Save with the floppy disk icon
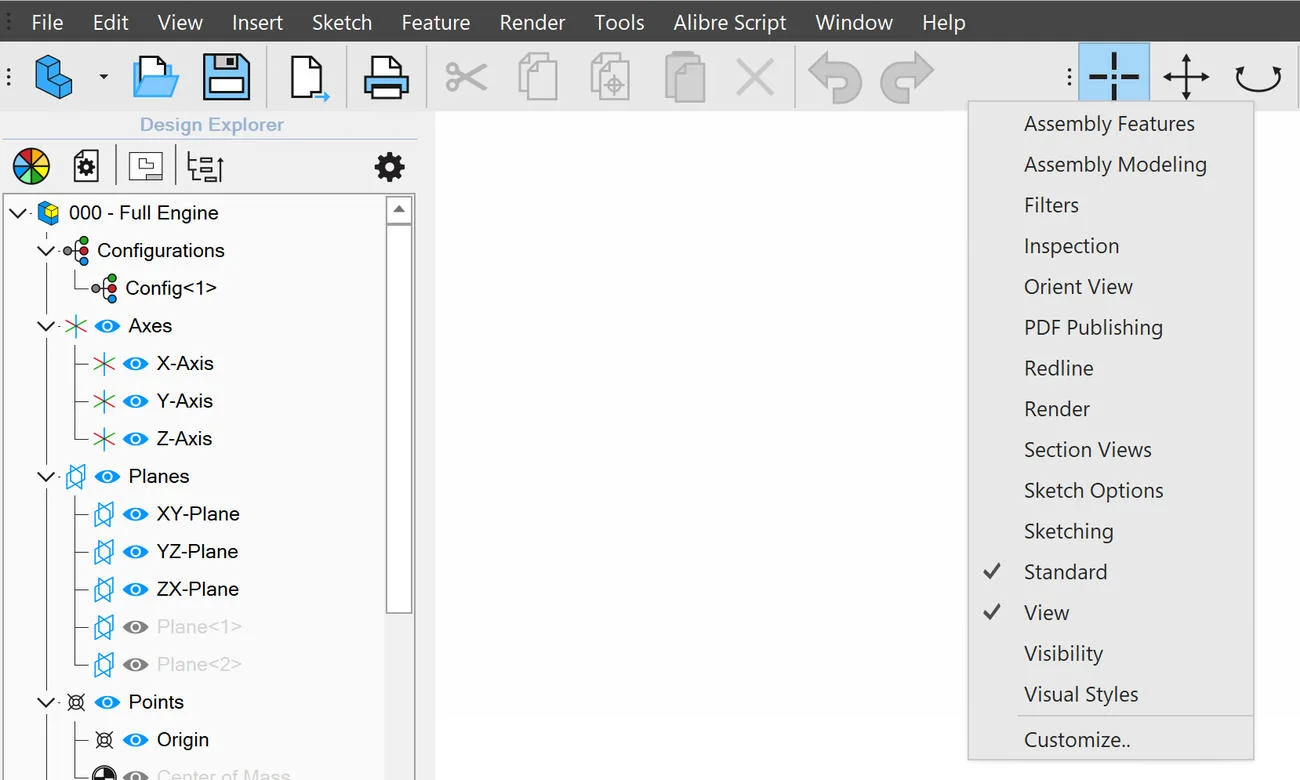 227,77
